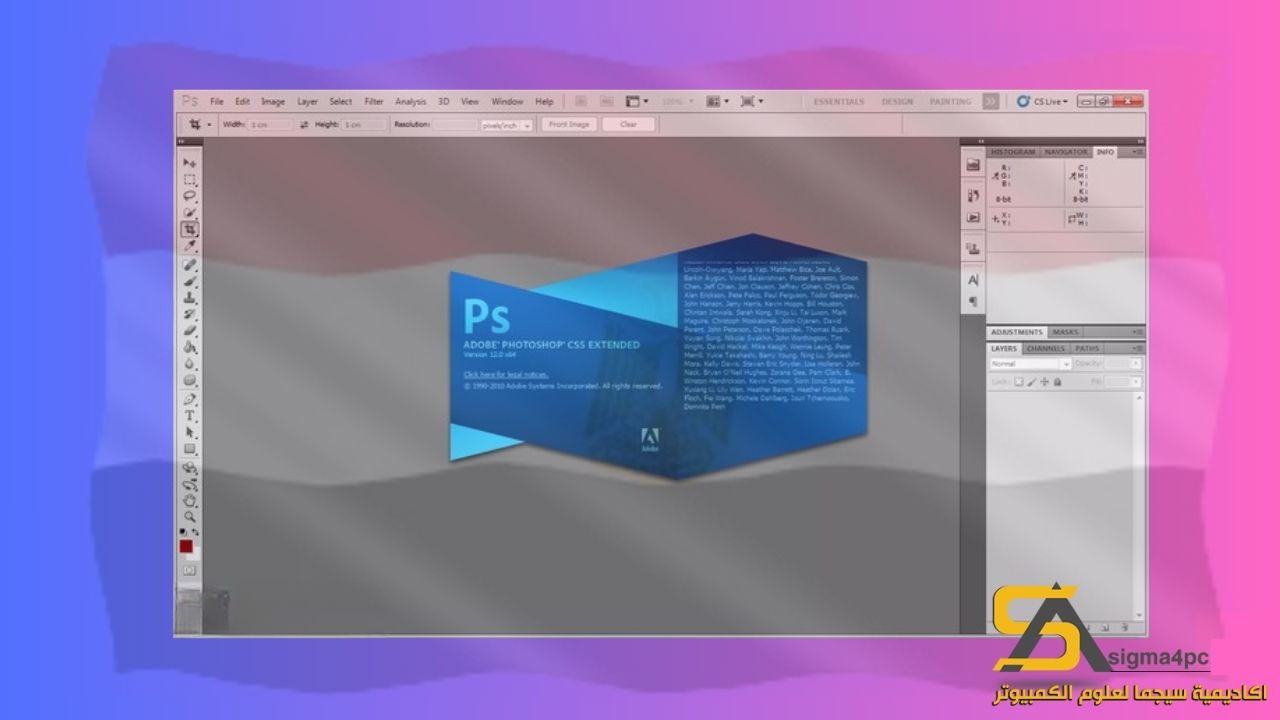The height and width of the screenshot is (720, 1280).
Task: Open the layer Opacity dropdown
Action: [x=1136, y=364]
